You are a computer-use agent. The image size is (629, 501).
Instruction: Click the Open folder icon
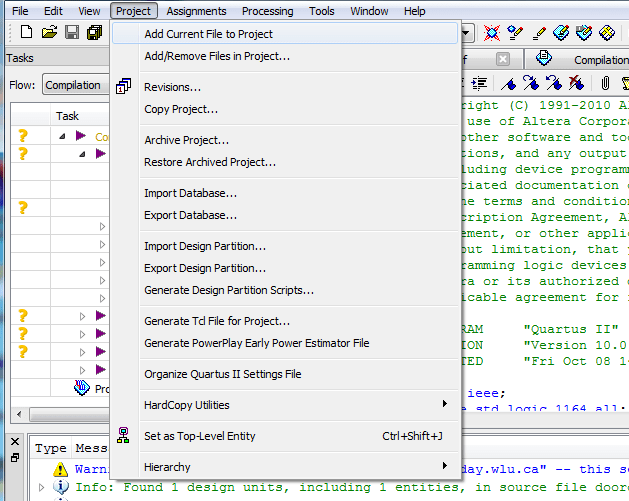(x=49, y=32)
